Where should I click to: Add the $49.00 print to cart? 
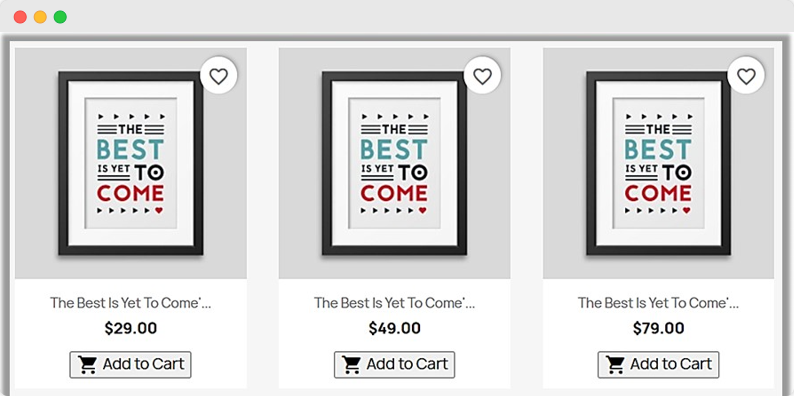394,365
